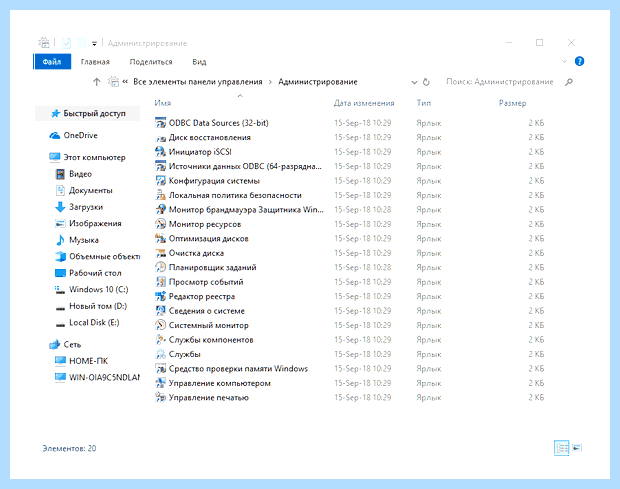Open the Файл menu
Image resolution: width=620 pixels, height=489 pixels.
click(x=52, y=62)
